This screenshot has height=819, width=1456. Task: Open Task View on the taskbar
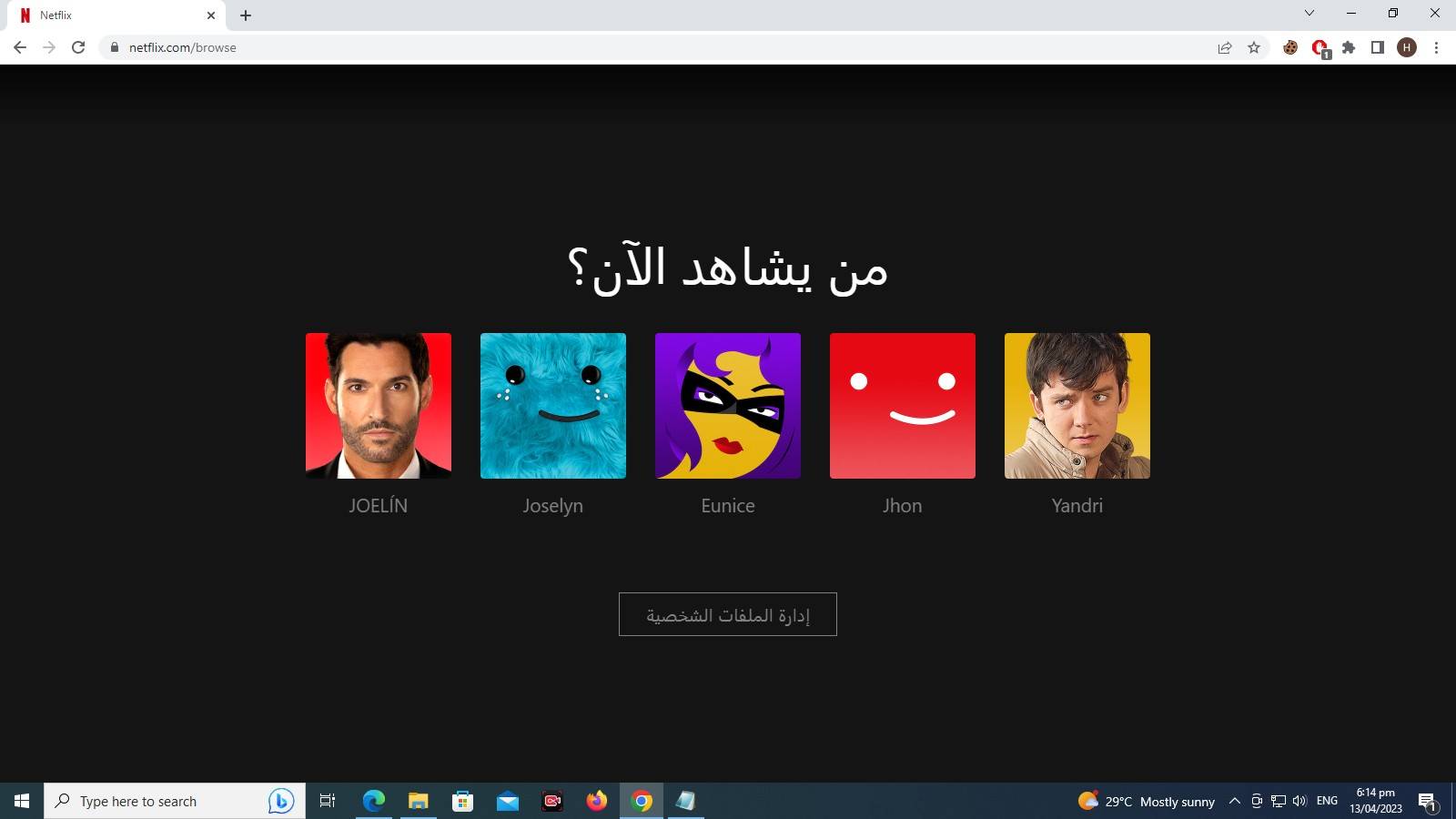(328, 801)
